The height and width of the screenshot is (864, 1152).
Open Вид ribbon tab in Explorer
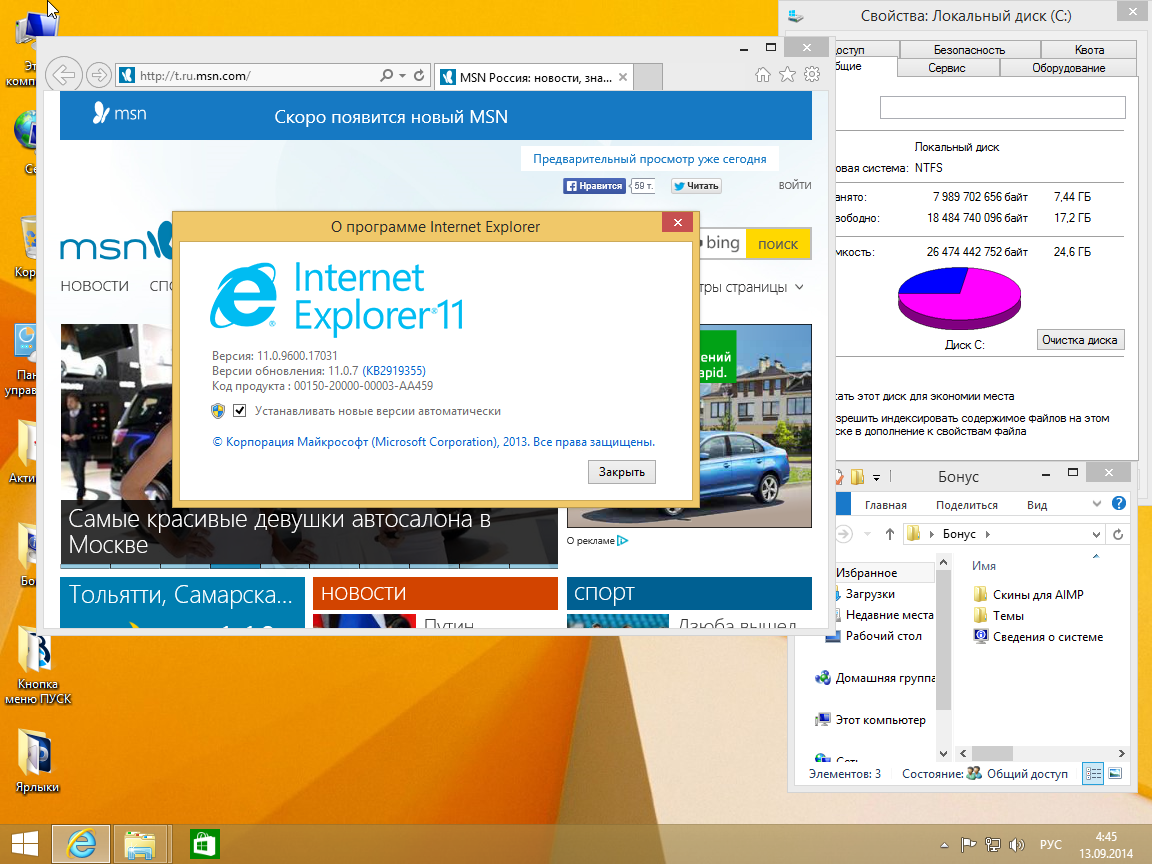1037,505
